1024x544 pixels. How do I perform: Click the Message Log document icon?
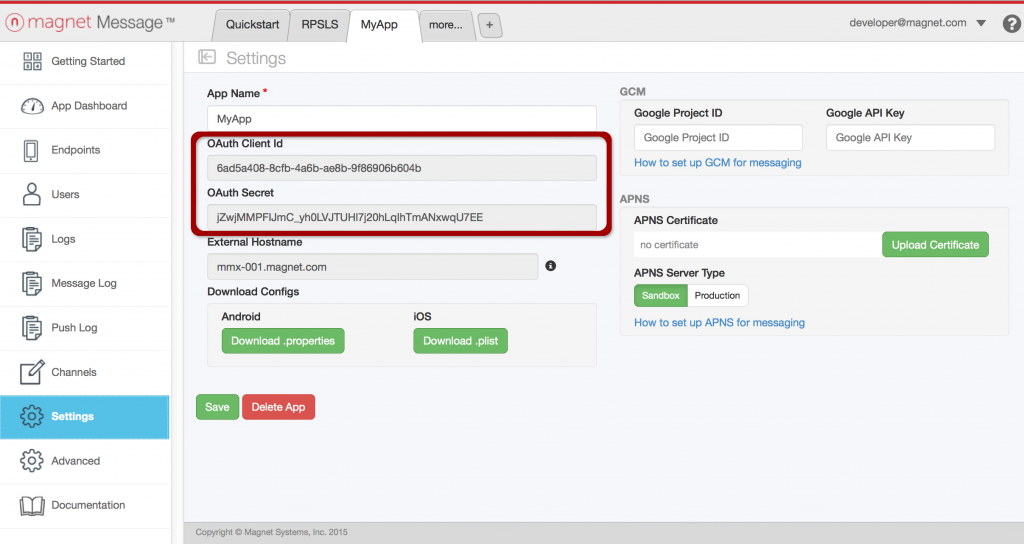pyautogui.click(x=31, y=283)
